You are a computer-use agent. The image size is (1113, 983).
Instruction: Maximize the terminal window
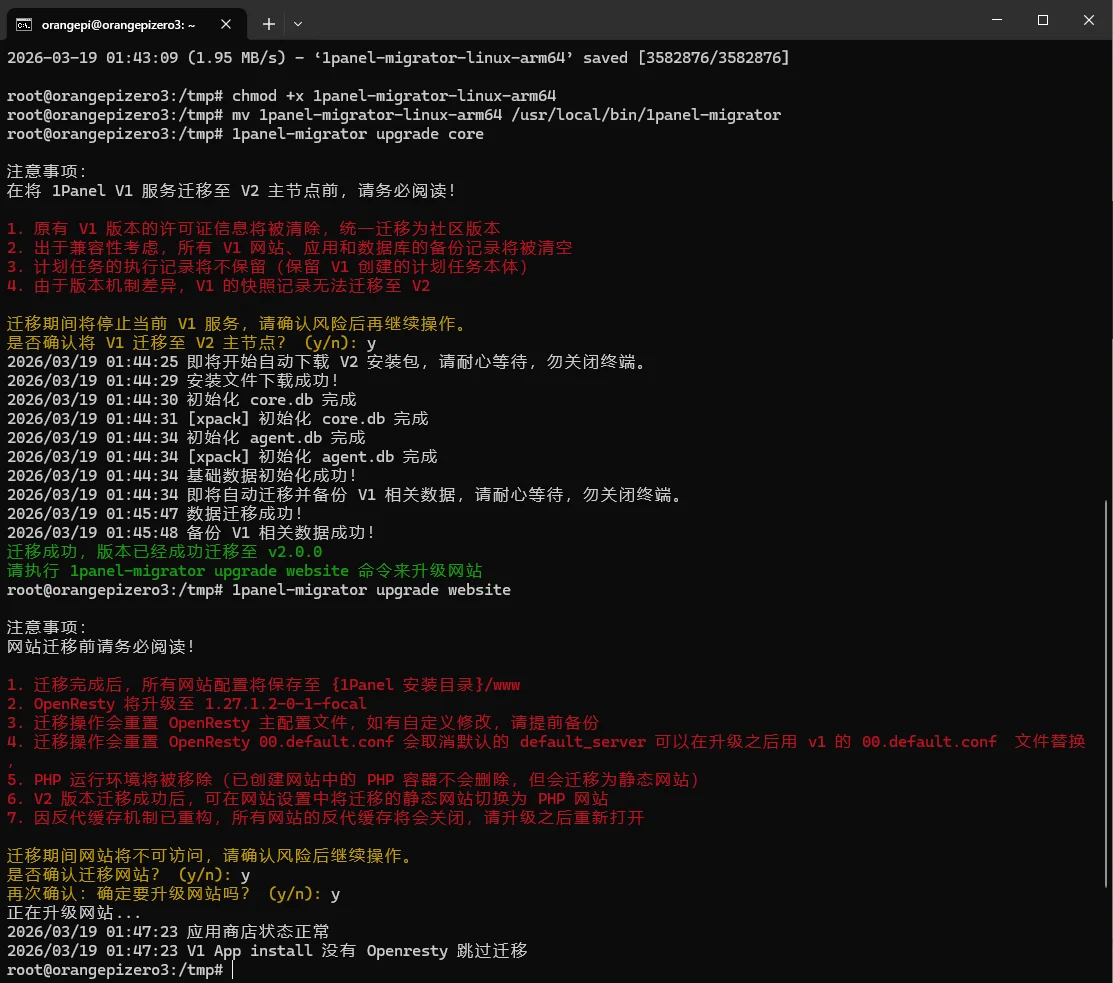pos(1042,20)
